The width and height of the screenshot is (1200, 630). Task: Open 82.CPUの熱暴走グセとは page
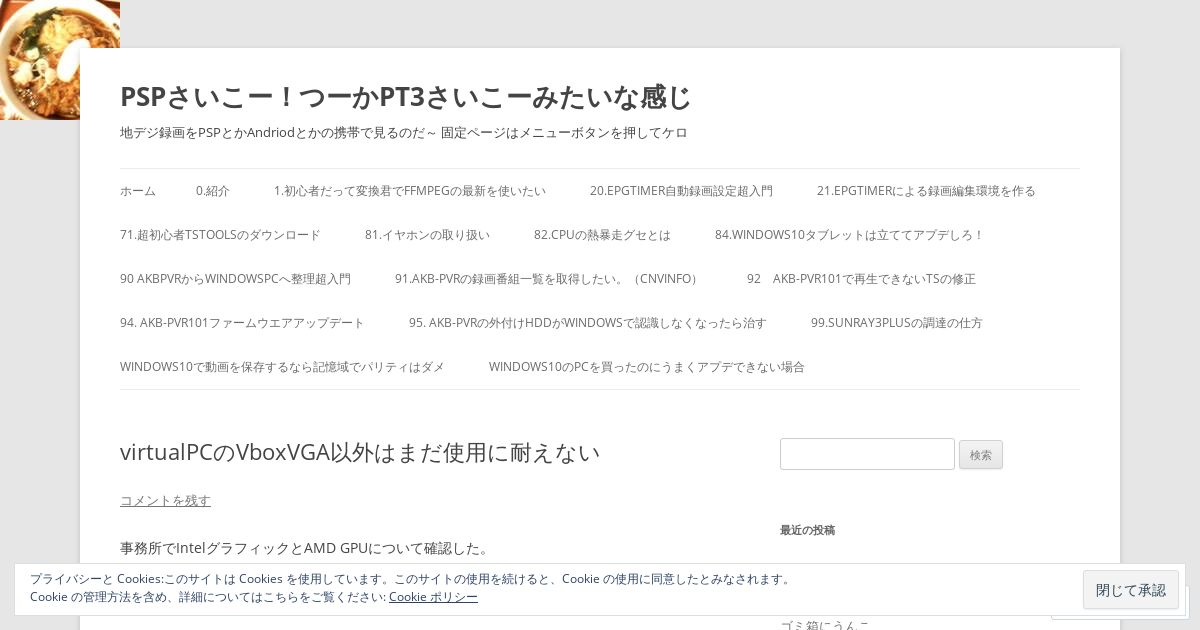(x=602, y=235)
